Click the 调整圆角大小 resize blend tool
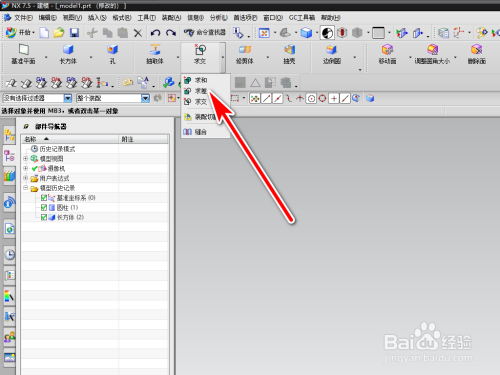The height and width of the screenshot is (375, 500). point(432,54)
